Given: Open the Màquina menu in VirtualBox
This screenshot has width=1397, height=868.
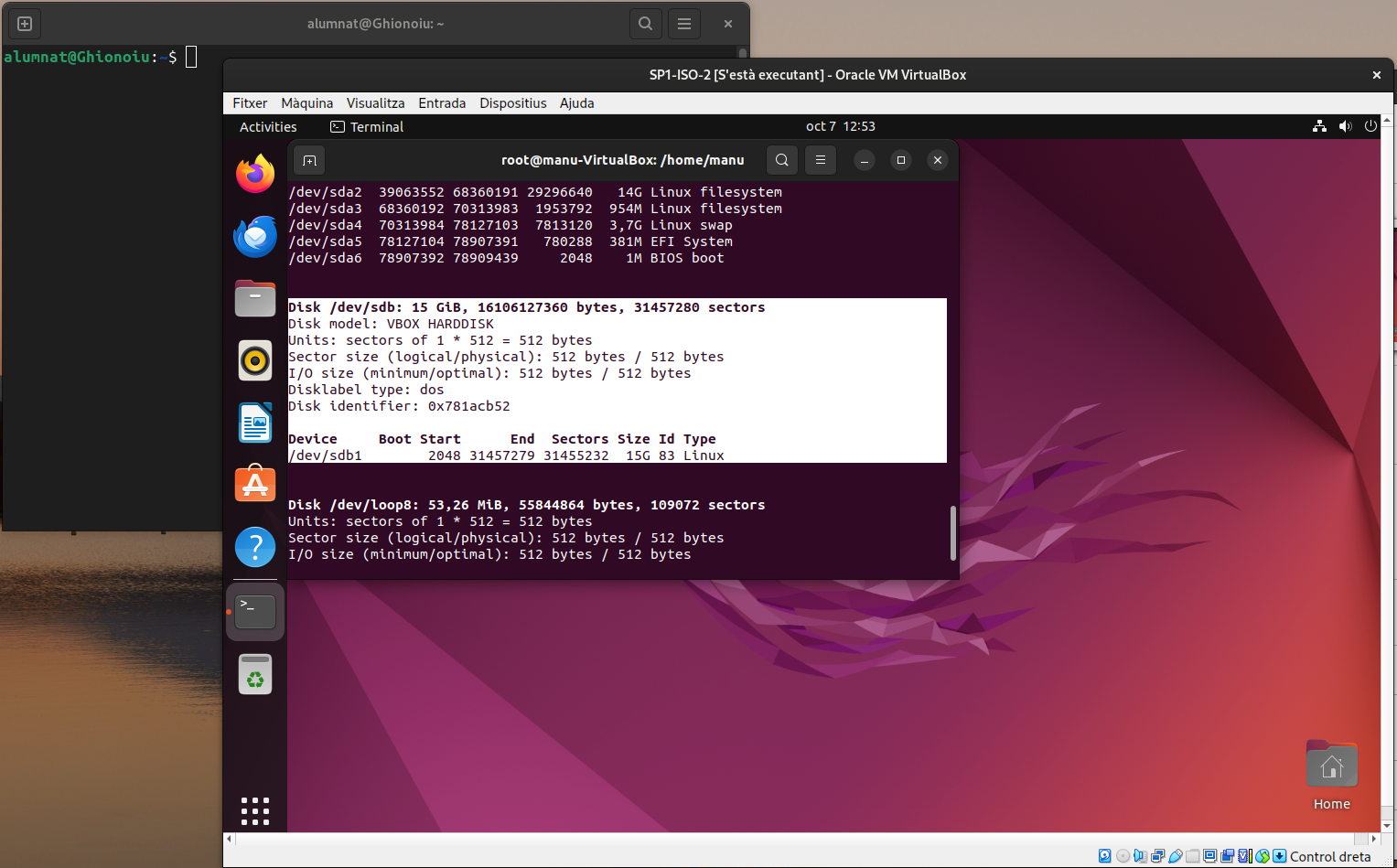Looking at the screenshot, I should (x=306, y=103).
